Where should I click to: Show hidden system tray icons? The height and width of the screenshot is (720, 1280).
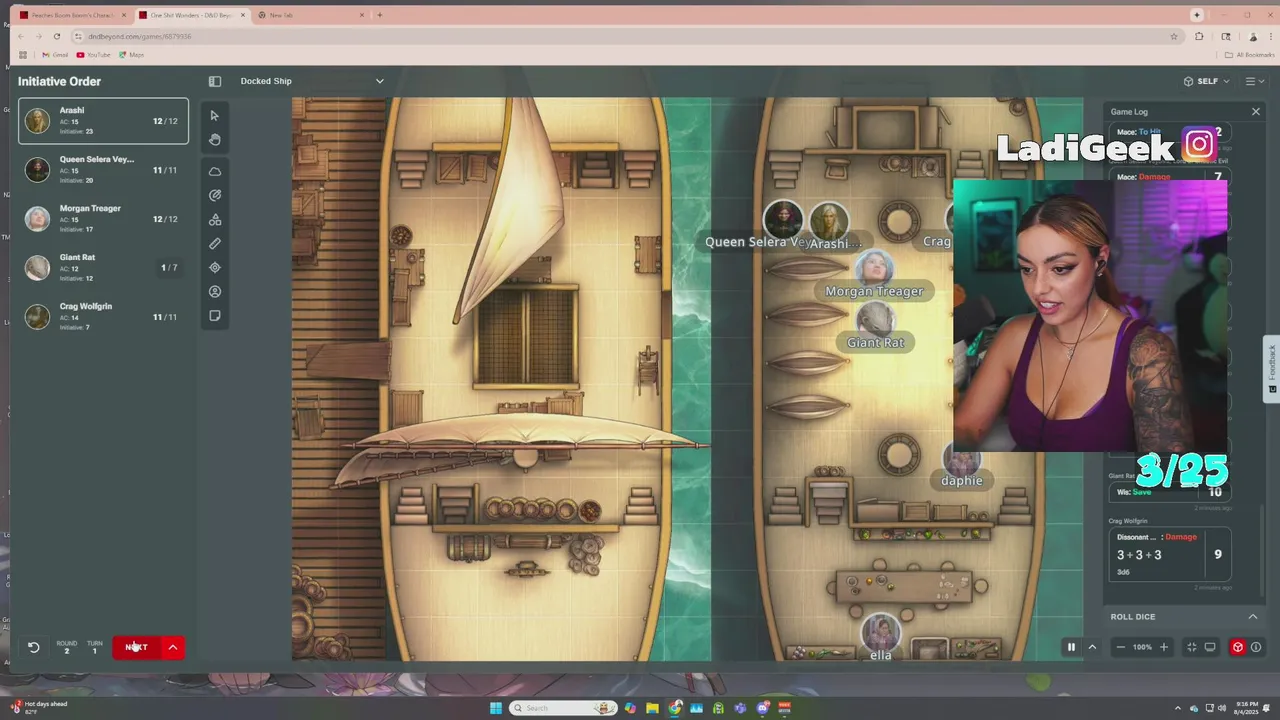(x=1178, y=708)
